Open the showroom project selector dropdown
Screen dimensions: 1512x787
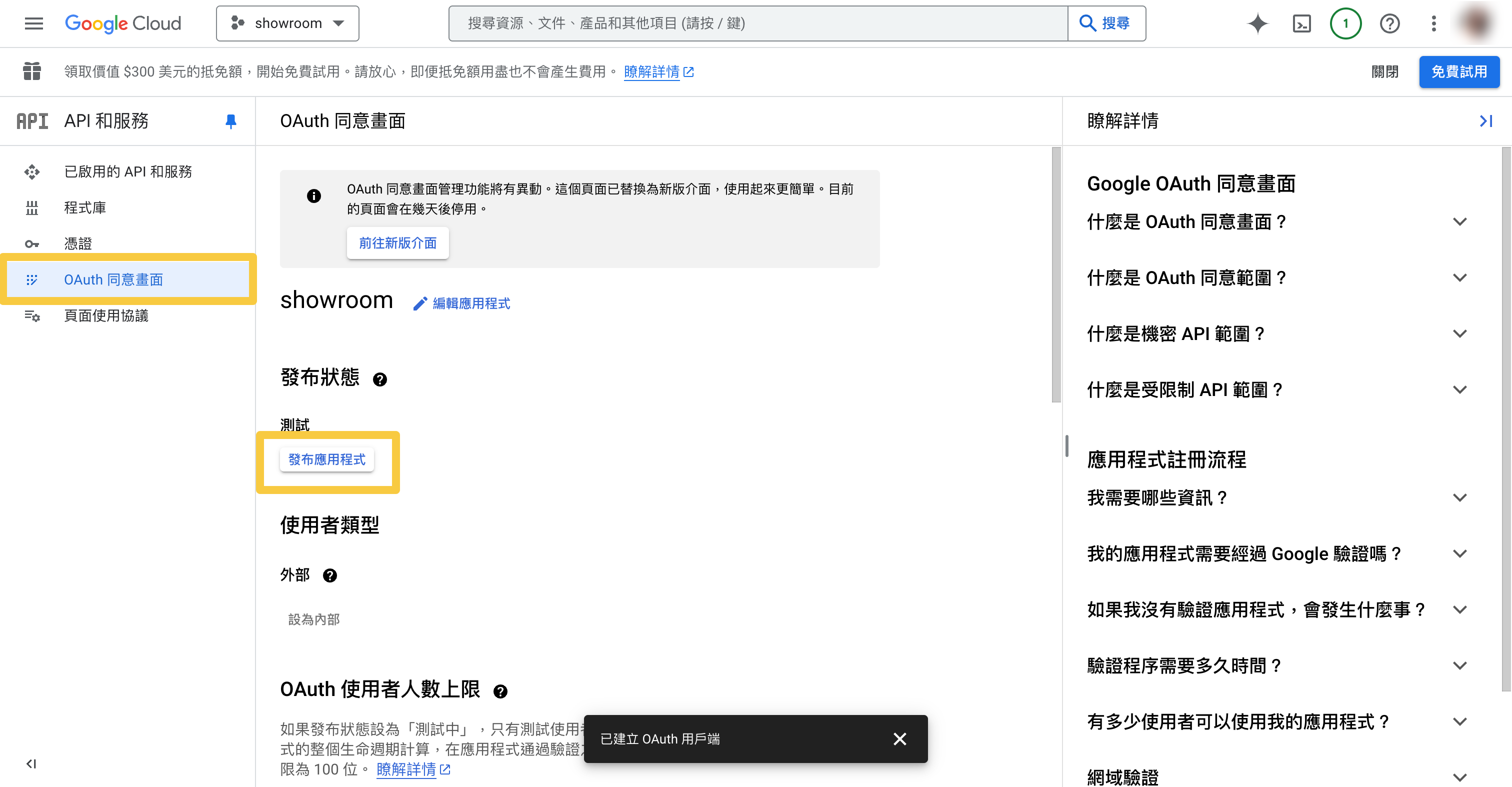click(x=287, y=23)
